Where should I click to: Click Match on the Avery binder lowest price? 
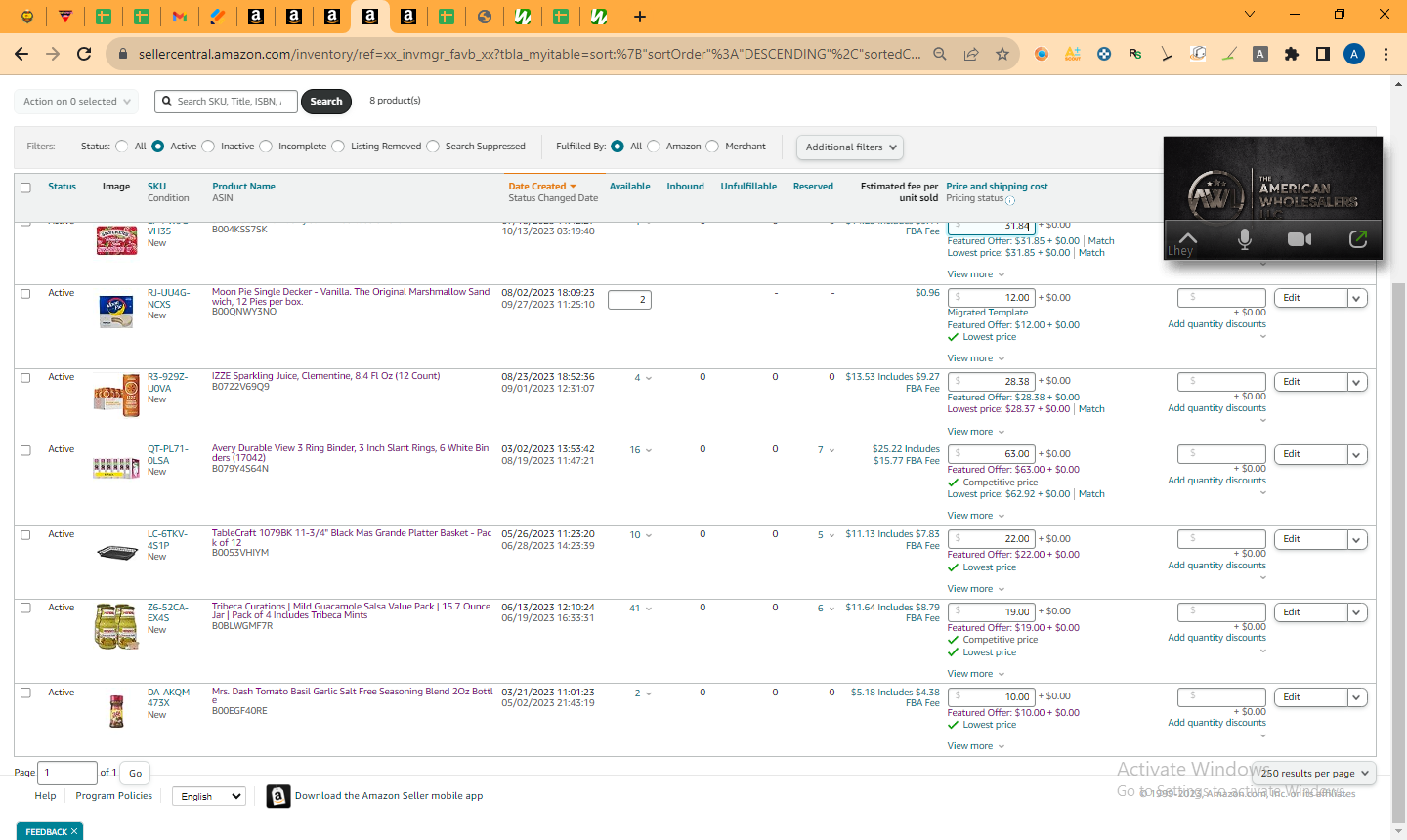[x=1091, y=494]
